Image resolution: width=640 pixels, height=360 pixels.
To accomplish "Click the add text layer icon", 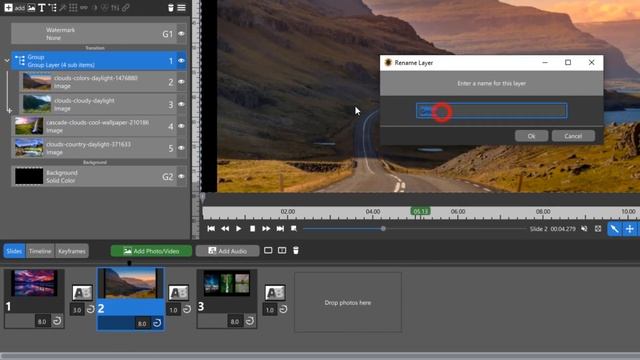I will tap(42, 8).
